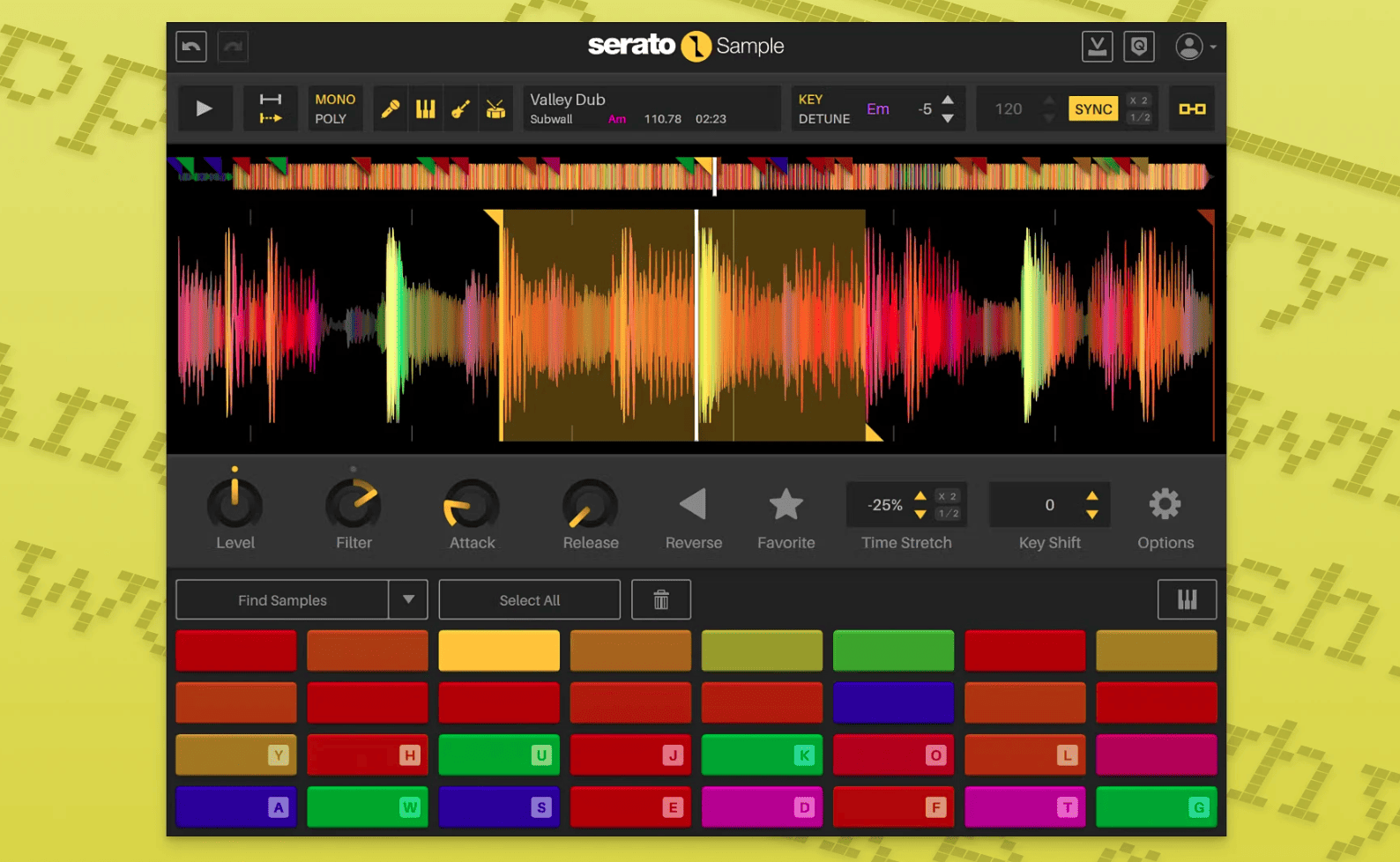Click the Select All button
The height and width of the screenshot is (862, 1400).
pyautogui.click(x=529, y=600)
